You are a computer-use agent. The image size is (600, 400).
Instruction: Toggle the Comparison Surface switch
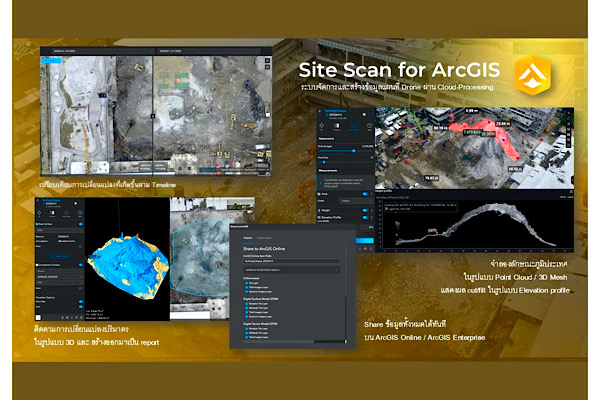[x=81, y=264]
